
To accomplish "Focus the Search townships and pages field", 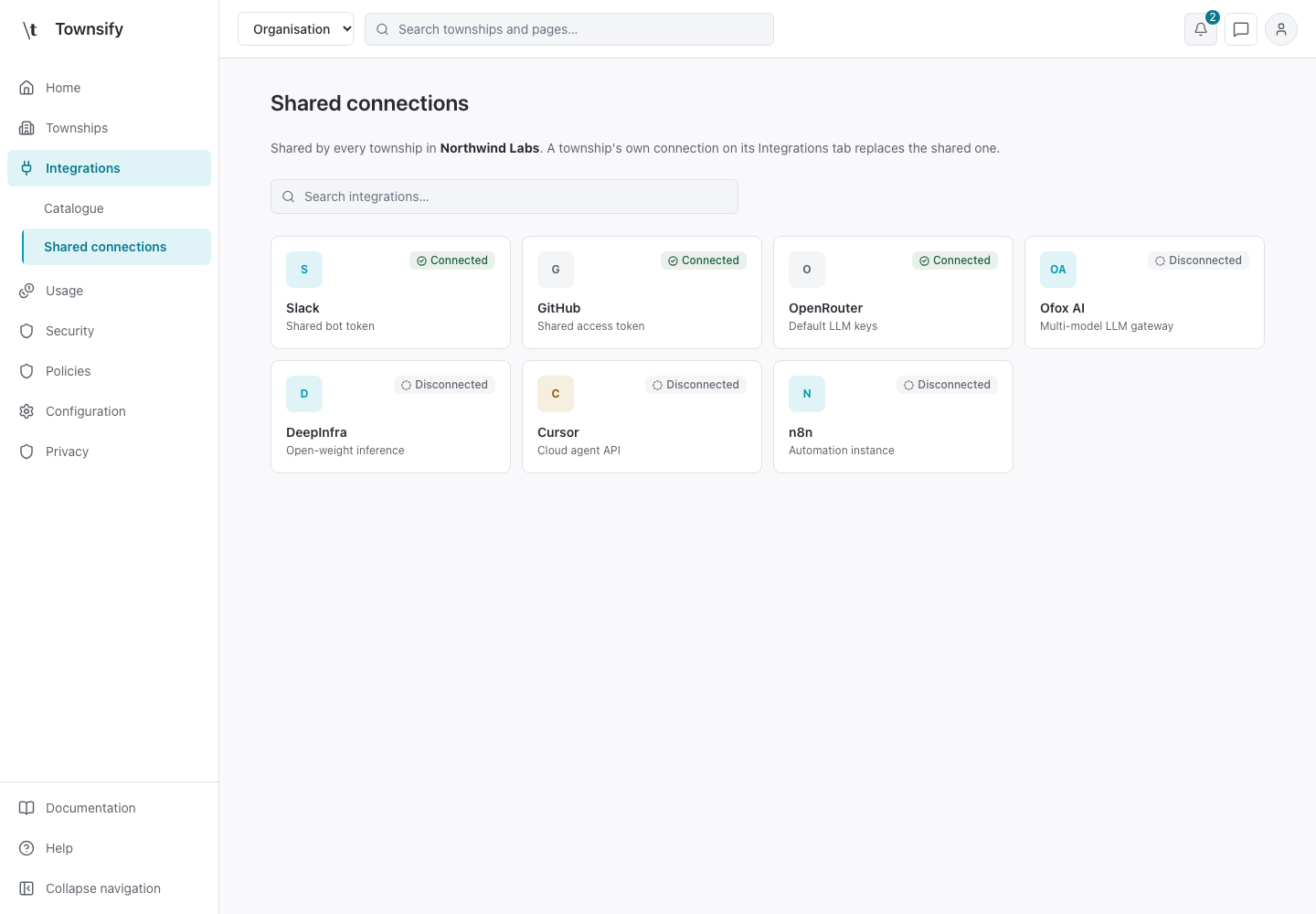I will (569, 29).
